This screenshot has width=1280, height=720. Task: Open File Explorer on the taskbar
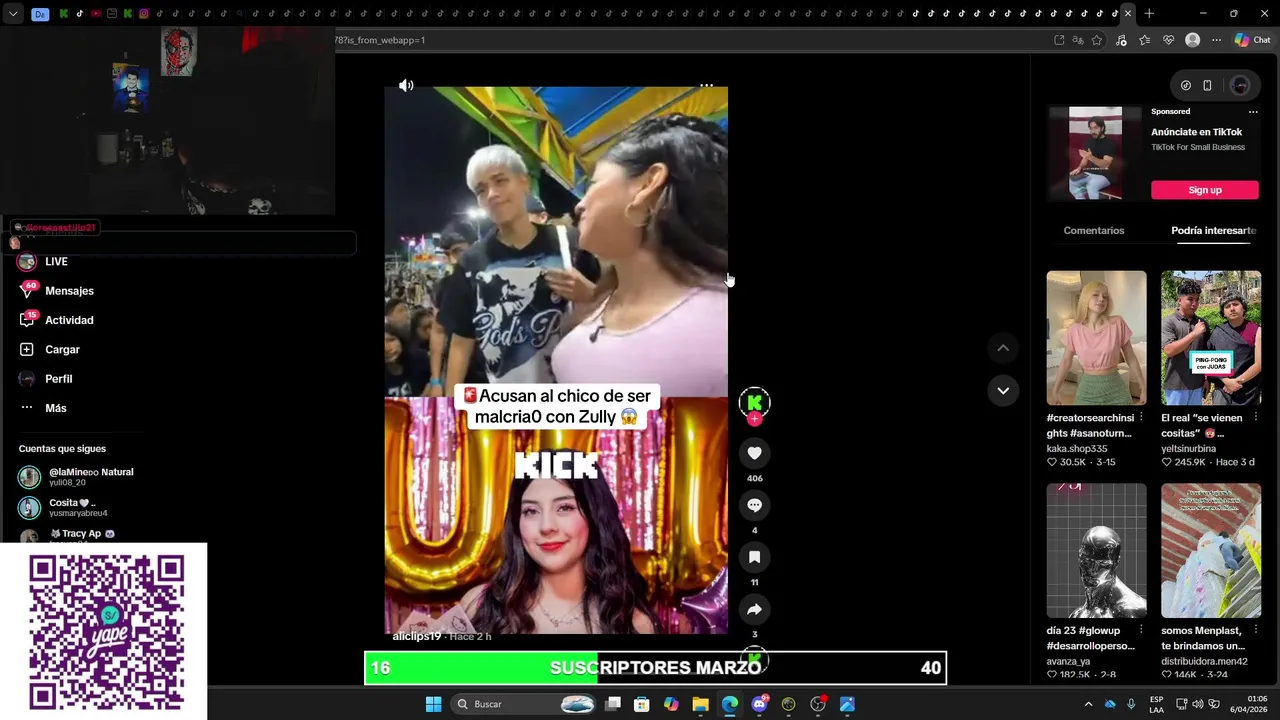(700, 704)
